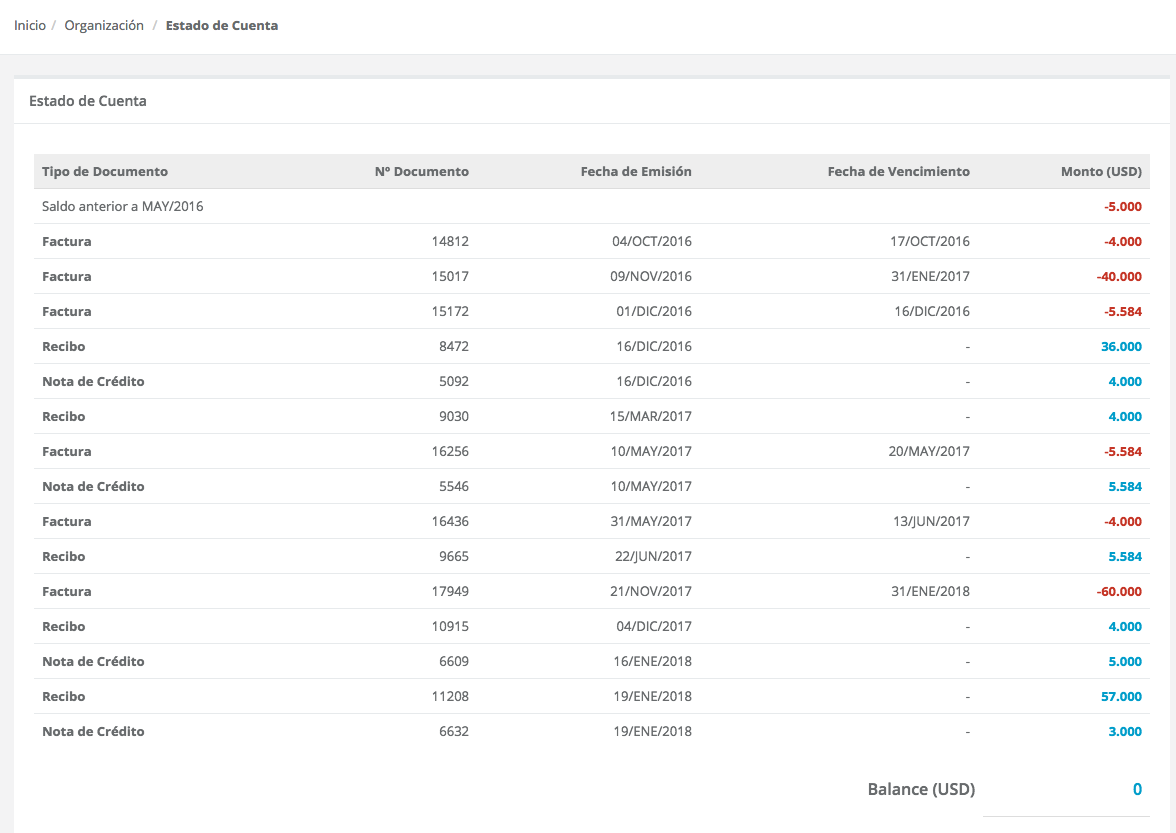This screenshot has height=833, width=1176.
Task: Select Nota de Crédito number 6632
Action: 453,731
